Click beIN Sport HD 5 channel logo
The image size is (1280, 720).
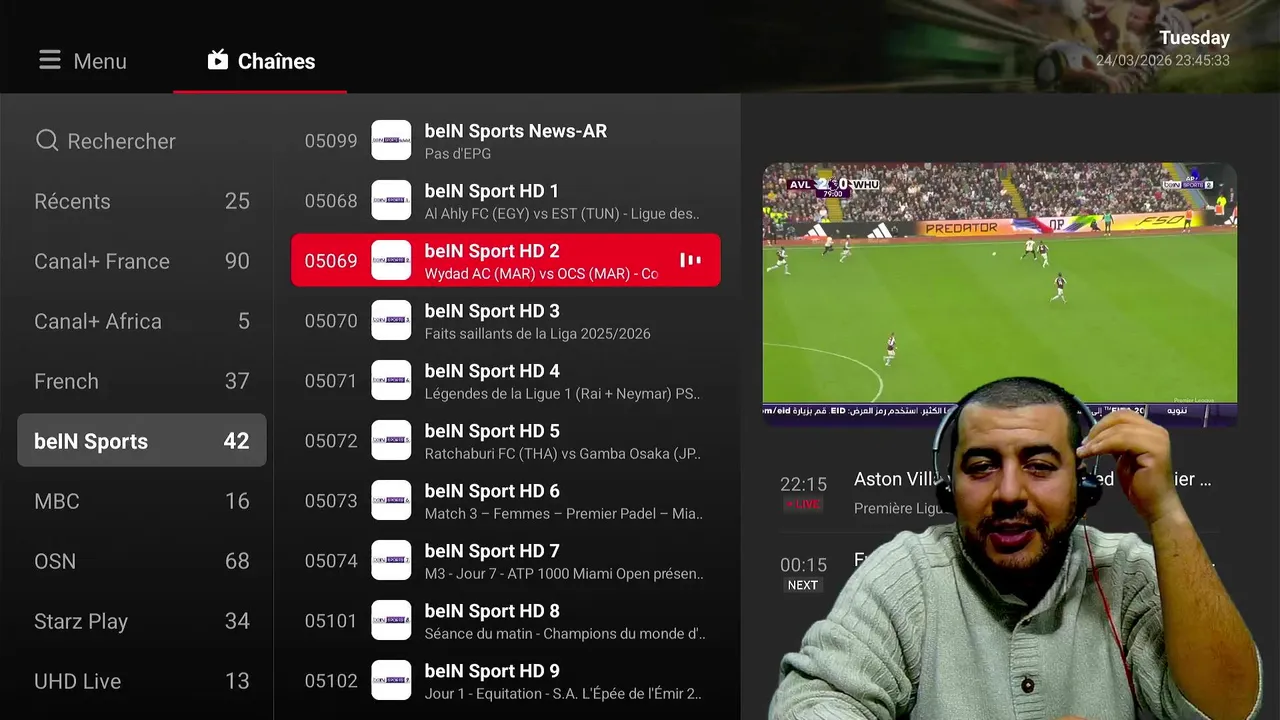(391, 440)
